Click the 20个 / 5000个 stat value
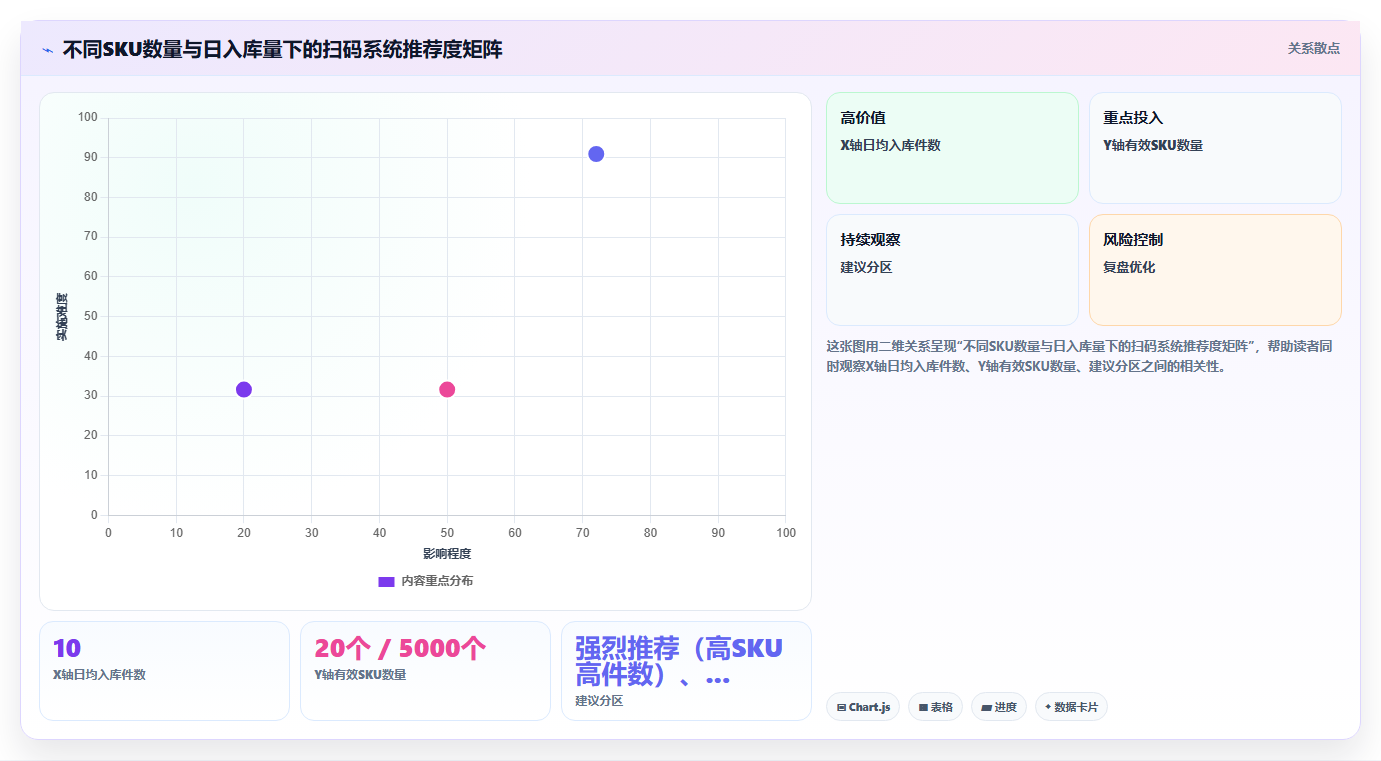This screenshot has height=761, width=1381. pyautogui.click(x=400, y=649)
